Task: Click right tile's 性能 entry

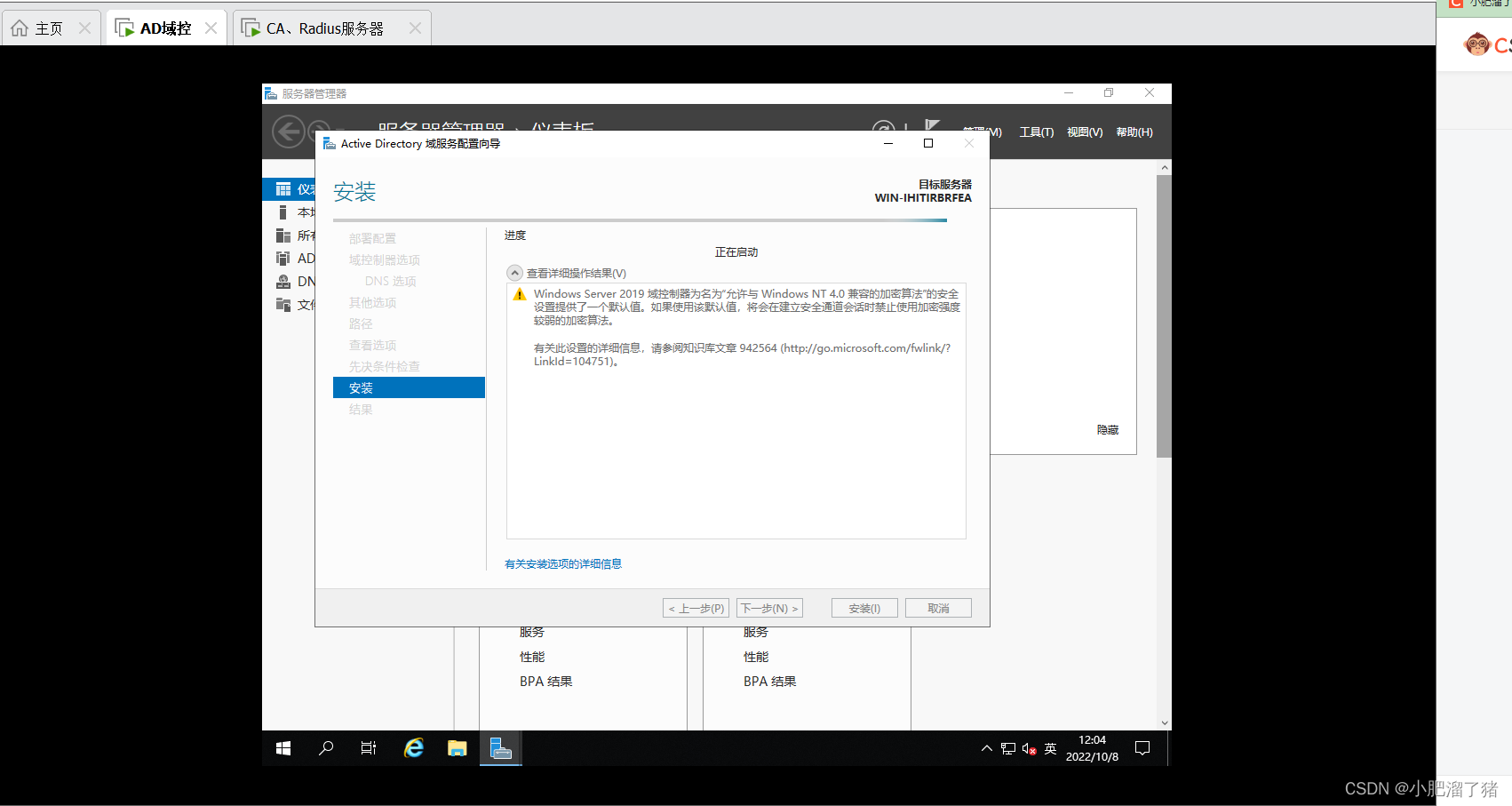Action: (x=756, y=657)
